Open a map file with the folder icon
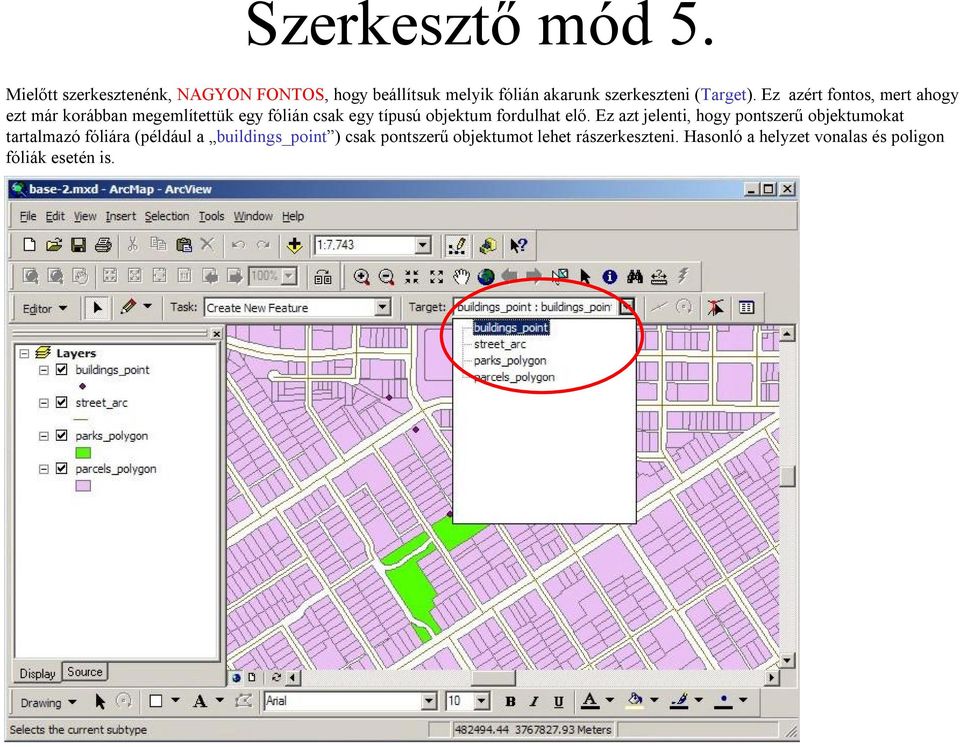The image size is (960, 747). click(x=54, y=245)
